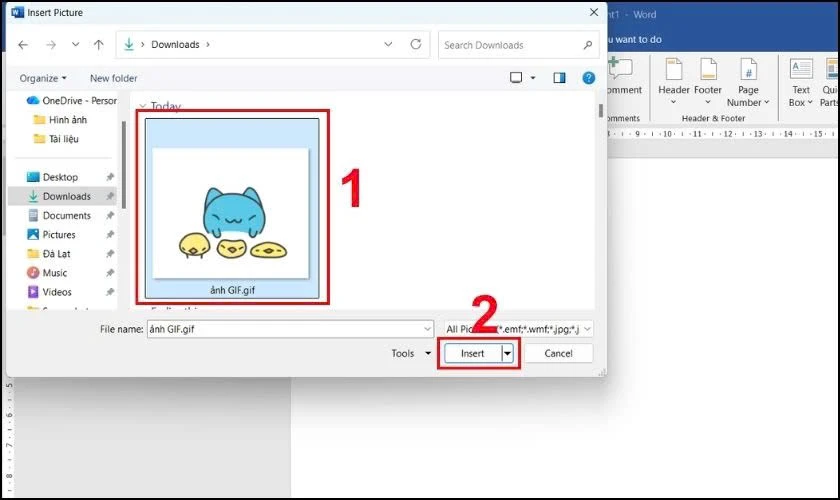The width and height of the screenshot is (840, 500).
Task: Open the Help icon in the dialog
Action: (589, 78)
